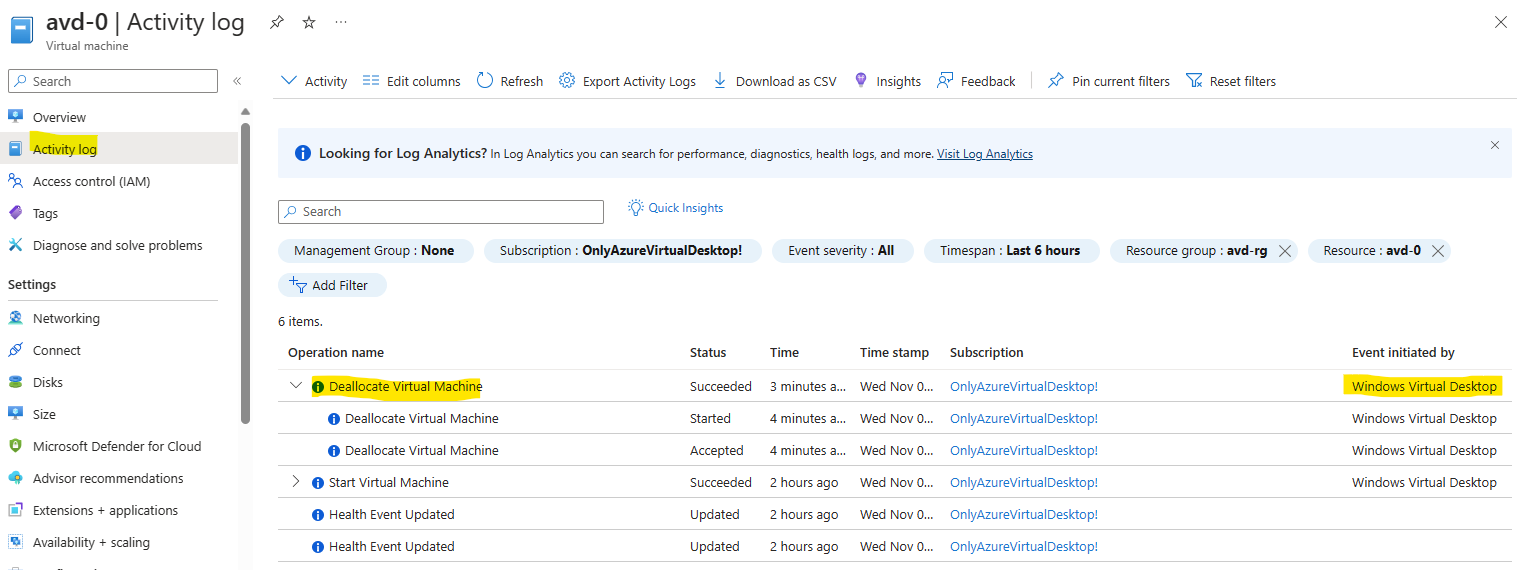The image size is (1520, 570).
Task: Remove the Resource group avd-rg filter
Action: [x=1285, y=251]
